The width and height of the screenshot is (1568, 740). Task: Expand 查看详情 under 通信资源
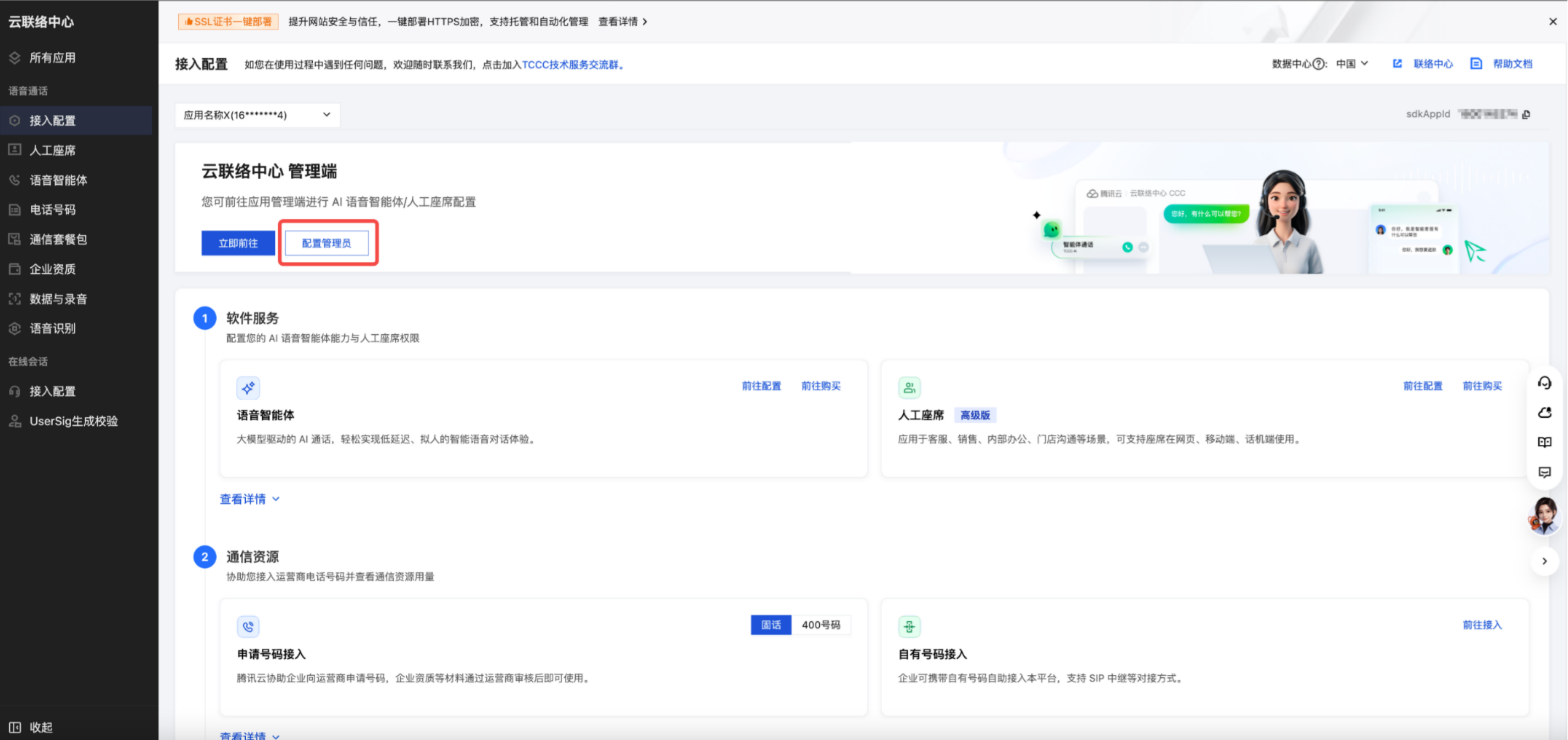point(250,735)
